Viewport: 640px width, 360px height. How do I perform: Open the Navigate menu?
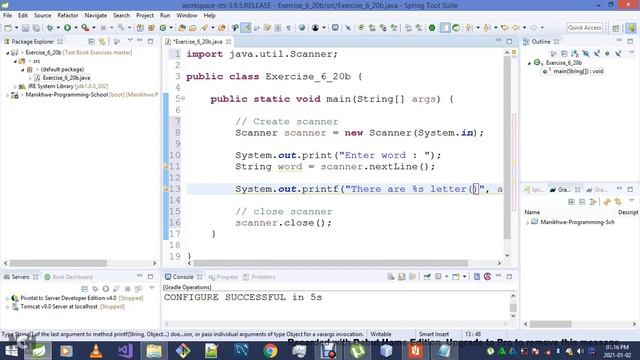[x=96, y=15]
